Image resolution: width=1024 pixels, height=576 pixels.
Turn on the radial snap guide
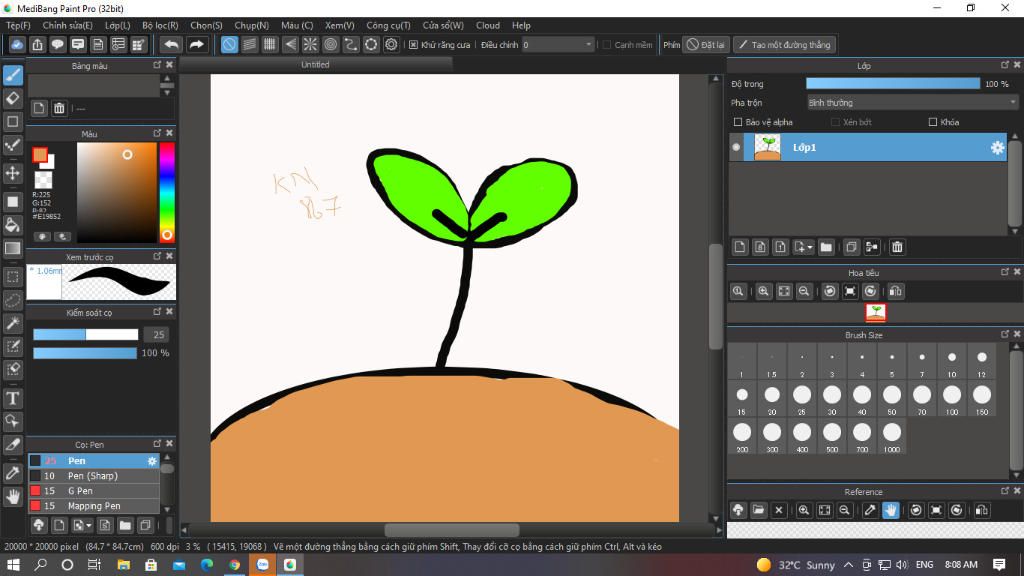310,44
